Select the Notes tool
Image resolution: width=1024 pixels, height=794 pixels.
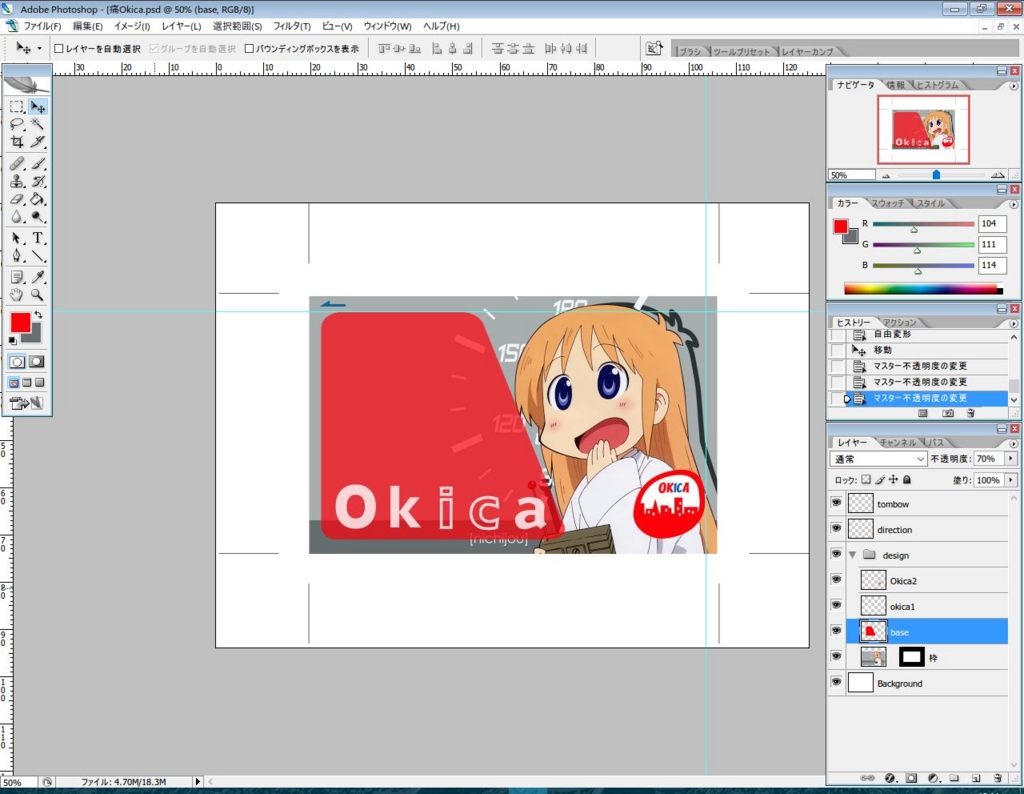[17, 278]
